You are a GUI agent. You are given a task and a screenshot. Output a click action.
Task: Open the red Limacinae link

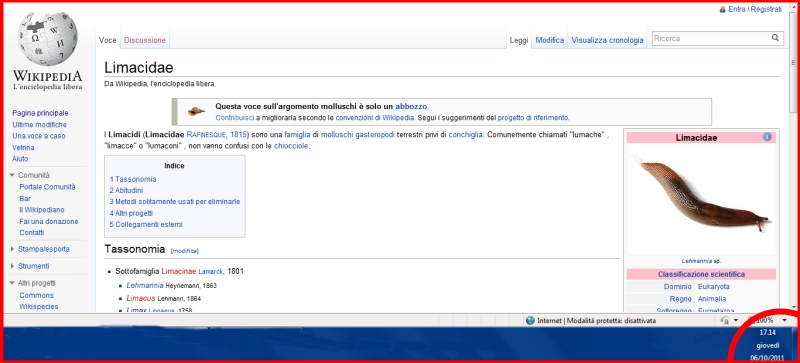[179, 271]
